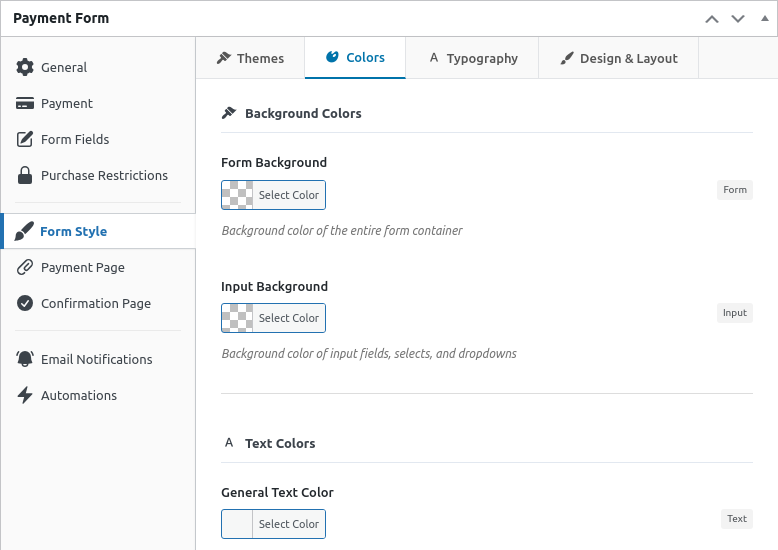This screenshot has height=550, width=778.
Task: Click the General gear icon in sidebar
Action: (25, 67)
